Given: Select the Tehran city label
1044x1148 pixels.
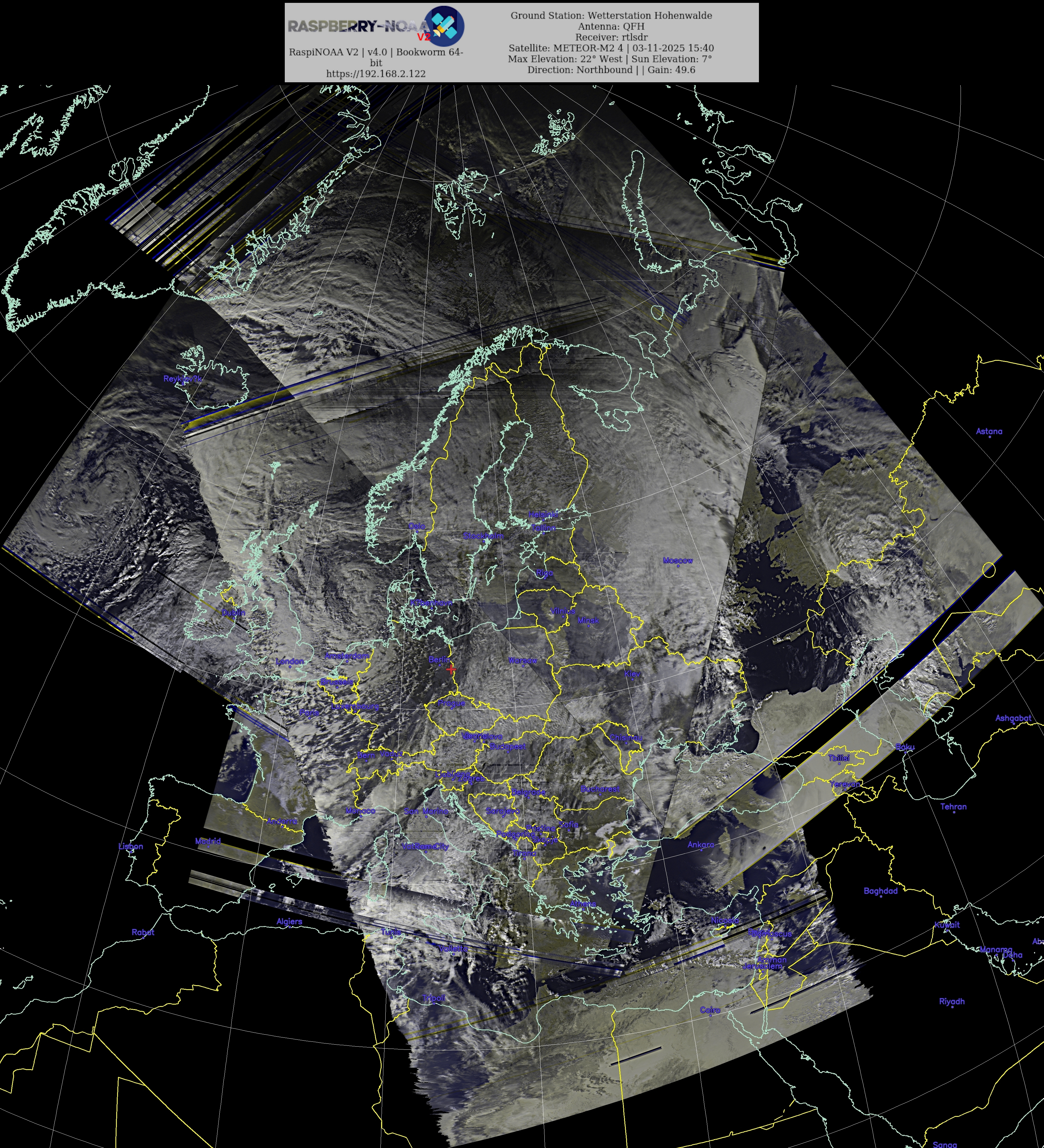Looking at the screenshot, I should 953,806.
